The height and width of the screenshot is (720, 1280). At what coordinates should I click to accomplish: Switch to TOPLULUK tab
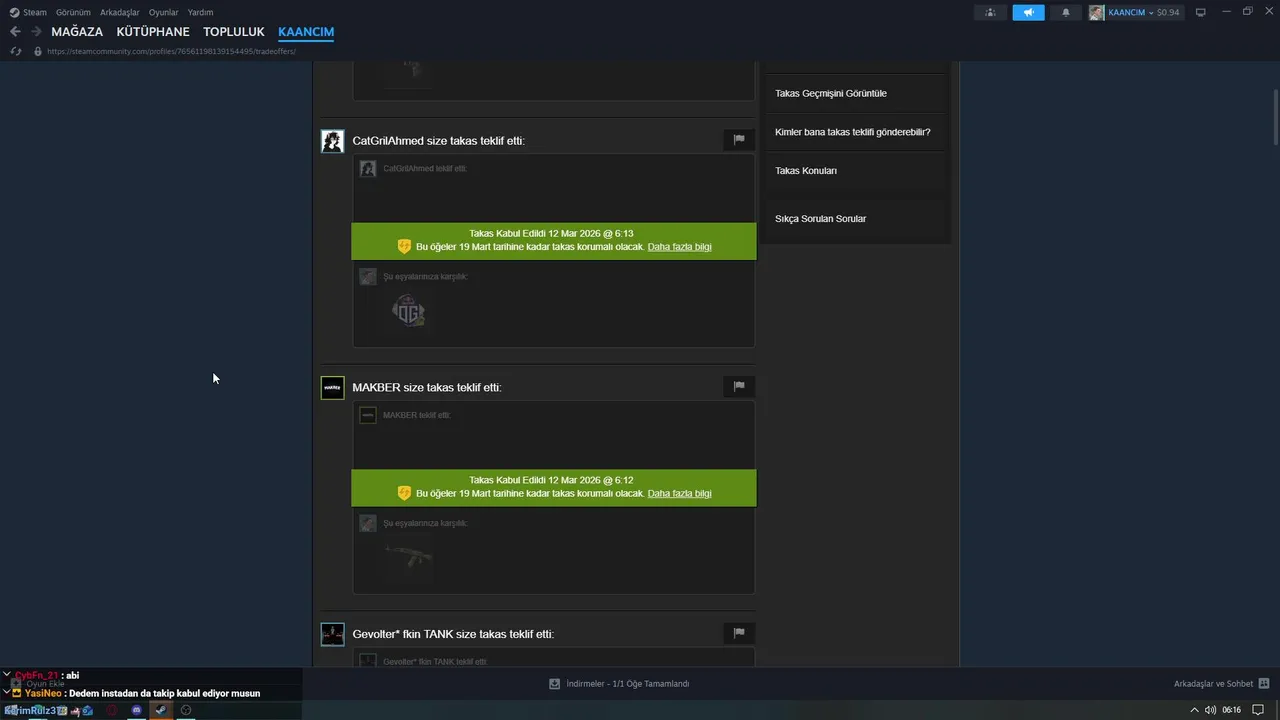[234, 32]
